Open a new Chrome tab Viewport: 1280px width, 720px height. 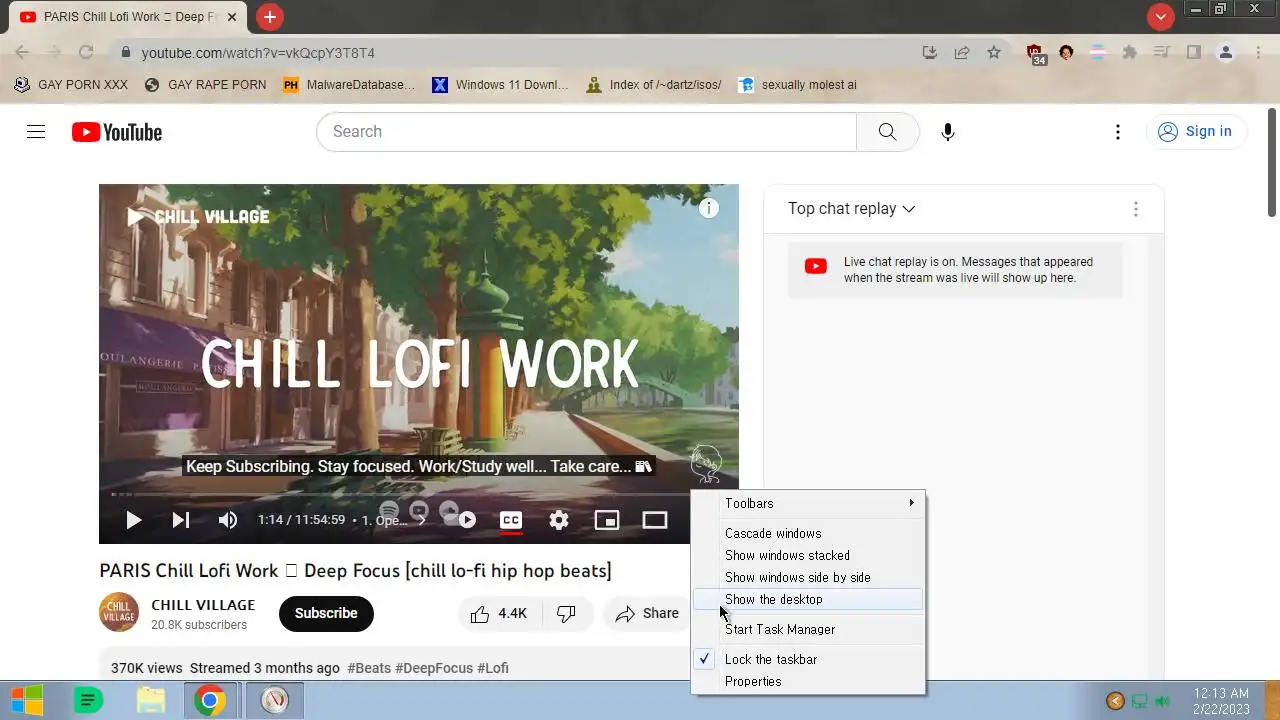(x=269, y=17)
